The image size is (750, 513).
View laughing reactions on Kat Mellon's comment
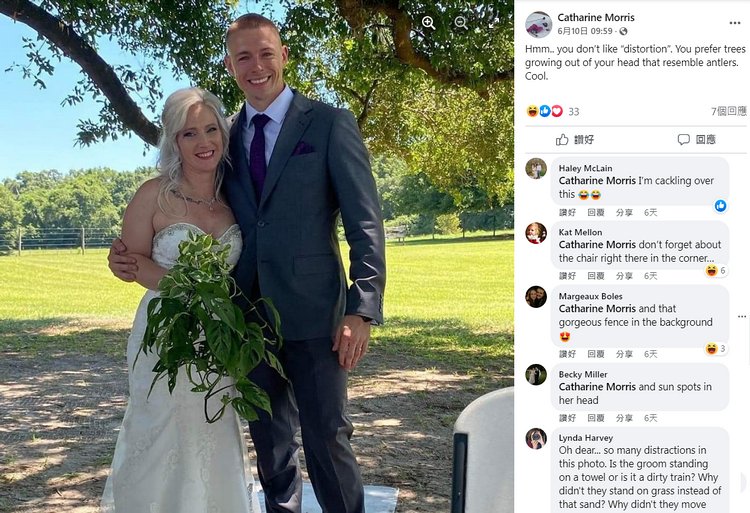coord(716,271)
